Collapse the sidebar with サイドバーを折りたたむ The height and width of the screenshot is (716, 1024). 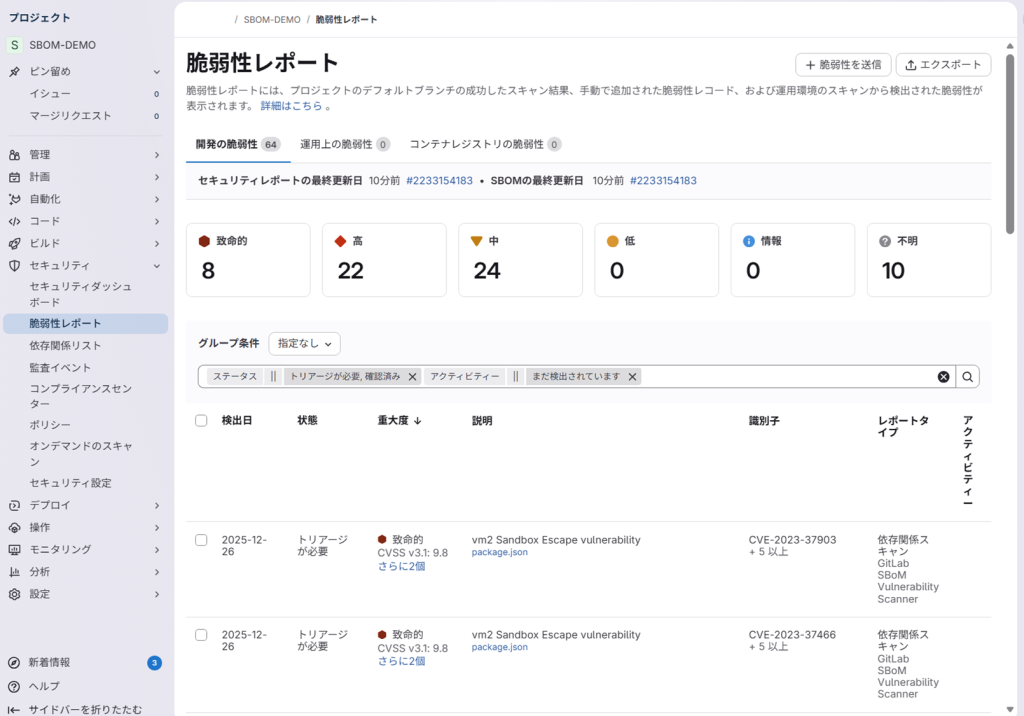coord(14,709)
